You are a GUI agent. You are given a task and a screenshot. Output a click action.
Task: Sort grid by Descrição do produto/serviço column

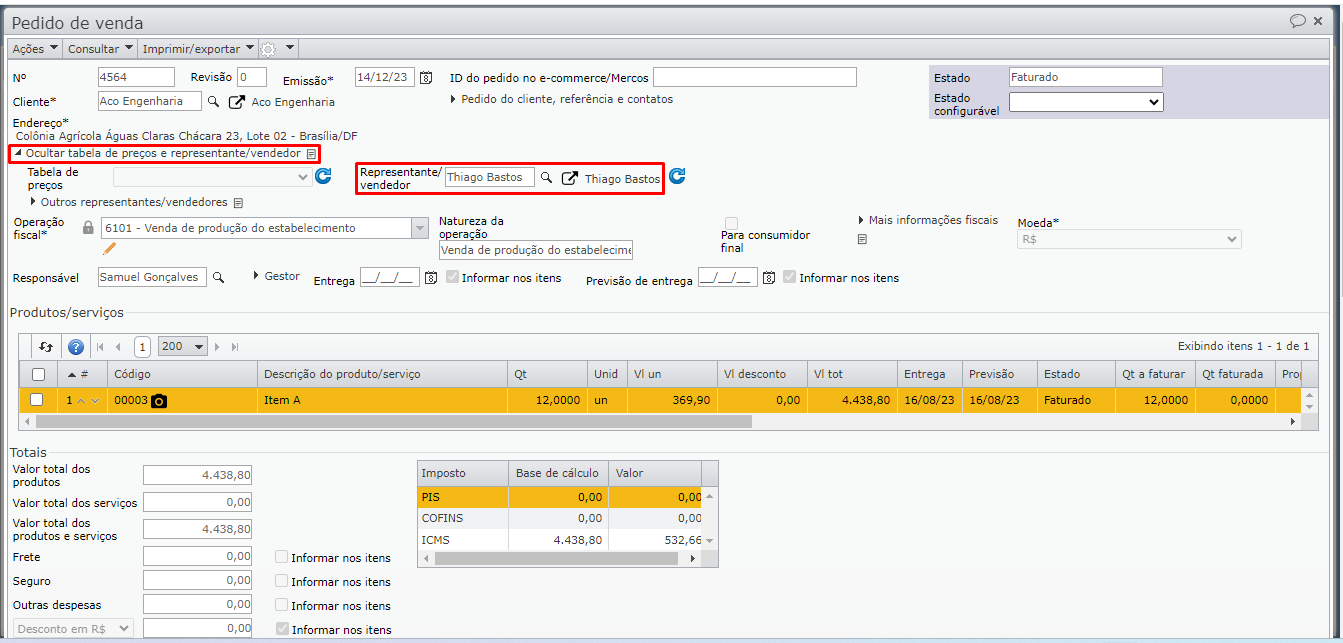pyautogui.click(x=382, y=374)
